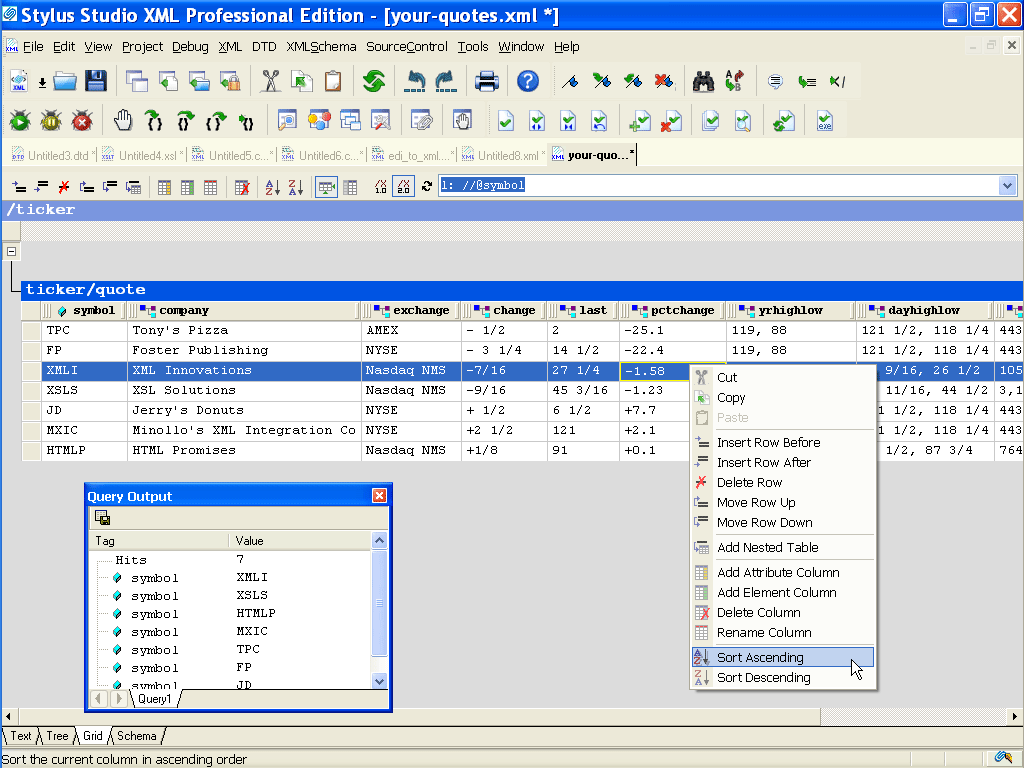This screenshot has width=1024, height=768.
Task: Toggle XQuery 2.0 mode off
Action: click(403, 187)
